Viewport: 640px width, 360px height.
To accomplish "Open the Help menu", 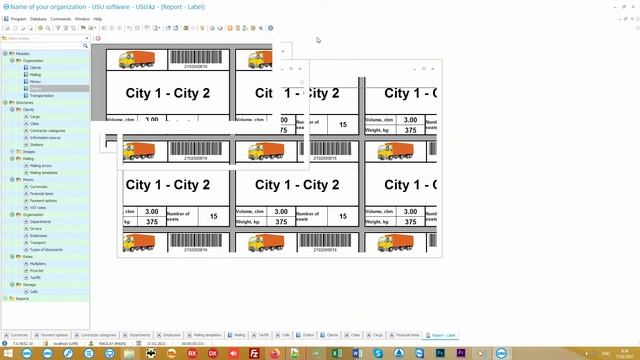I will 98,19.
